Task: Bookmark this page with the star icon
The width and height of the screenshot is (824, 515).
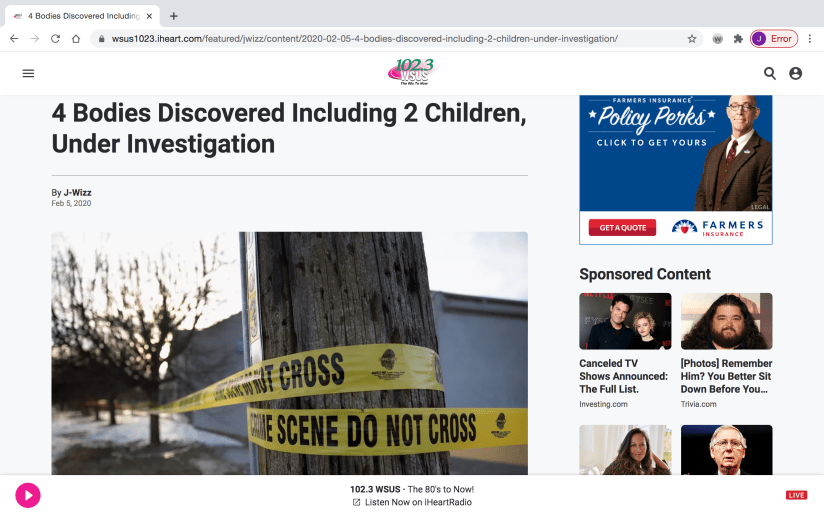Action: (x=692, y=39)
